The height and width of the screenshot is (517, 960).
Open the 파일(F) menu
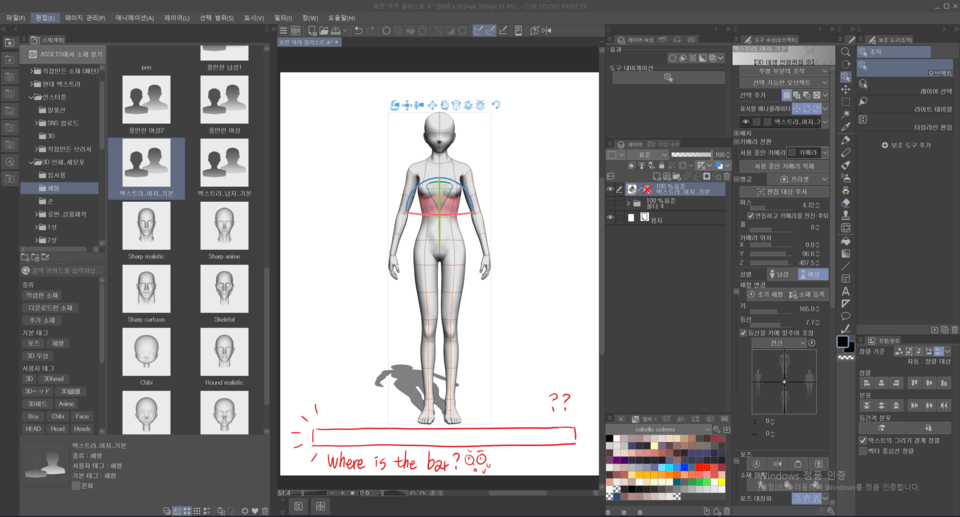tap(15, 18)
